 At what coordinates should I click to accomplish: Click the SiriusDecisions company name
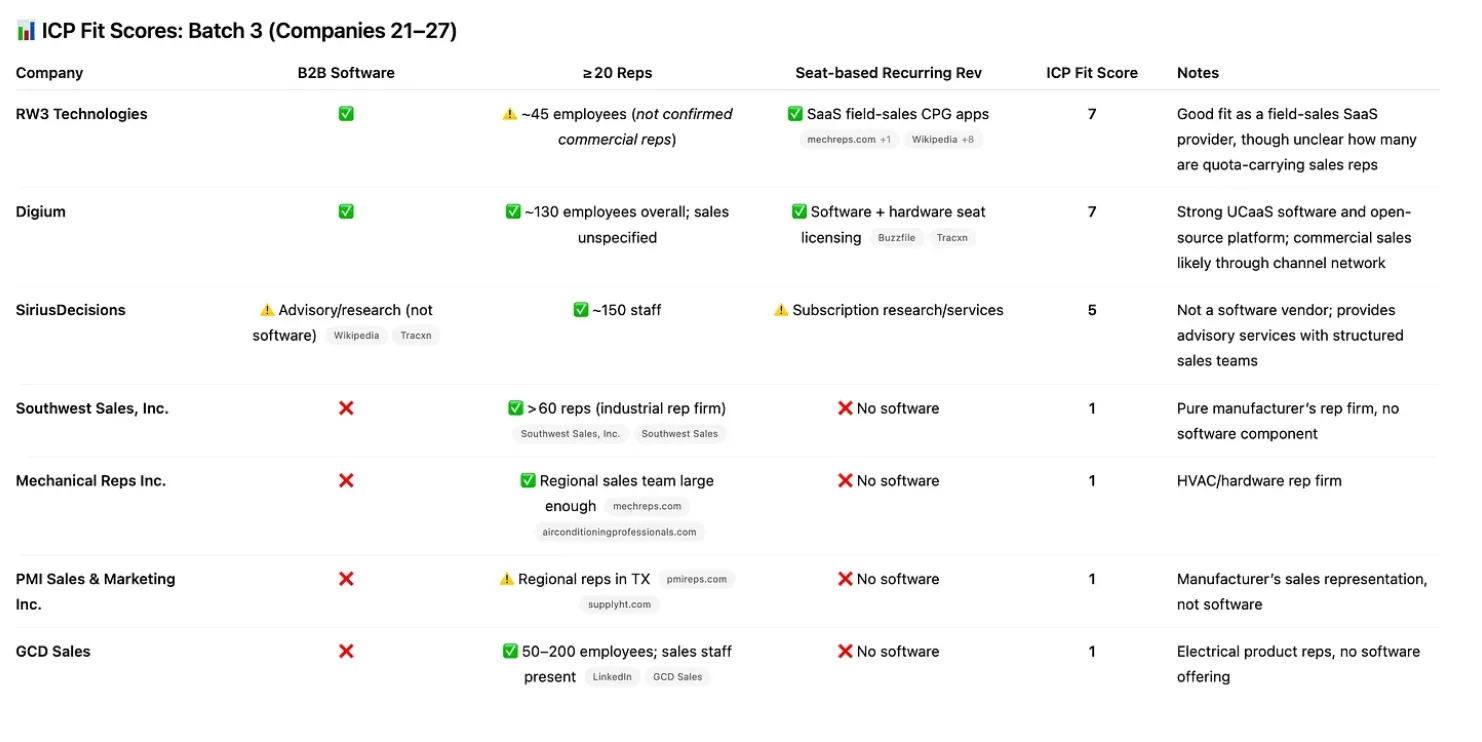tap(71, 310)
